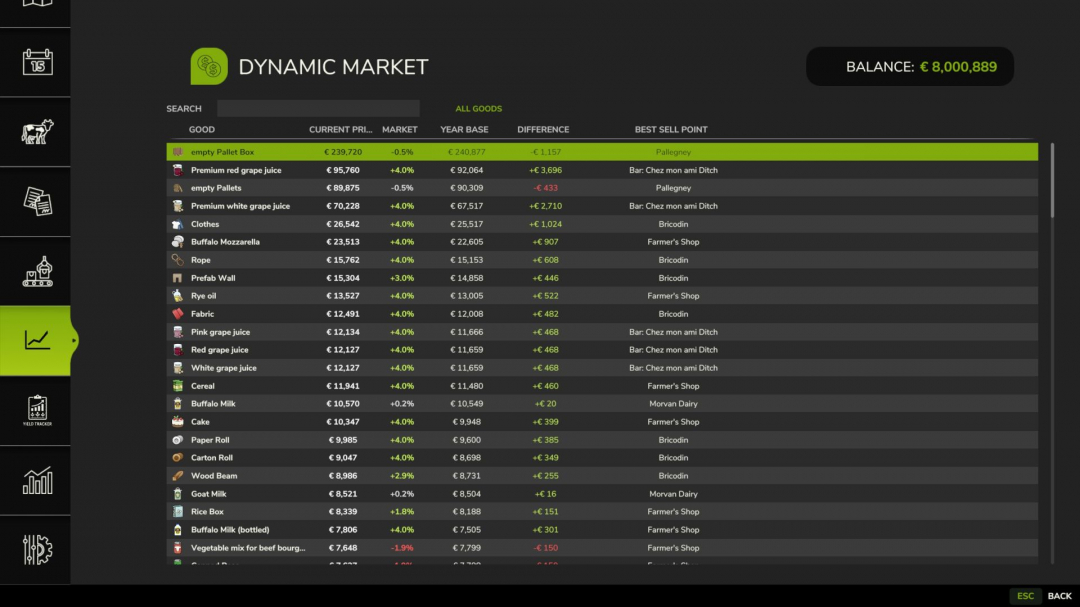1080x607 pixels.
Task: Click the Dynamic Market coin logo
Action: click(x=209, y=66)
